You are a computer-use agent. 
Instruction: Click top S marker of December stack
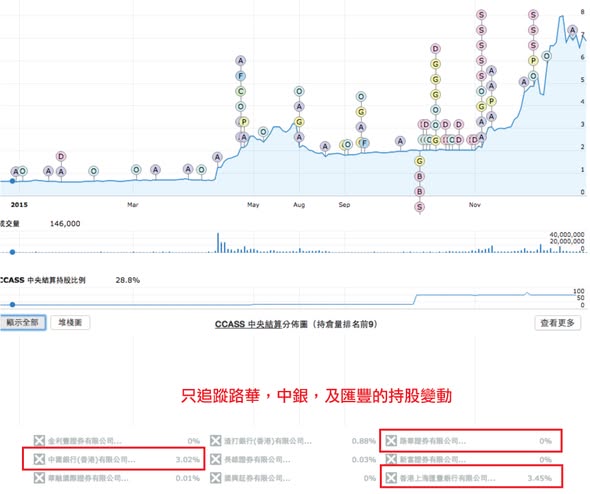tap(533, 15)
